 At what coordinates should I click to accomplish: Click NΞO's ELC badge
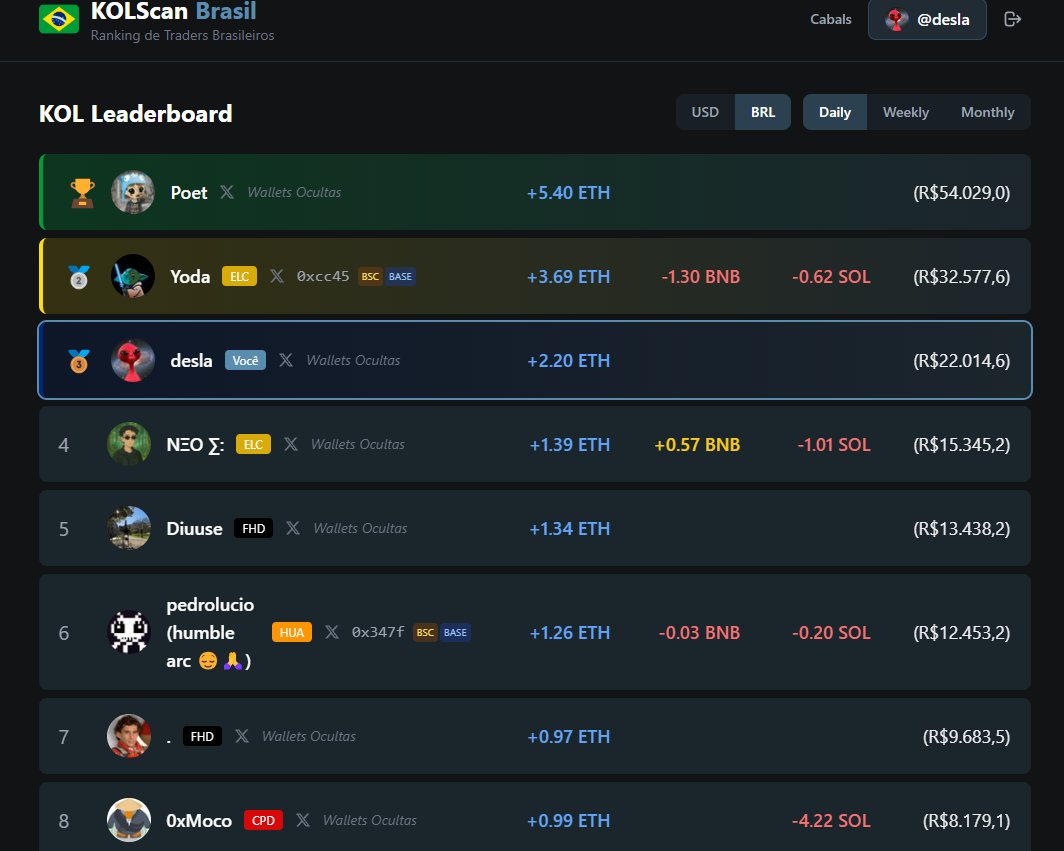253,445
